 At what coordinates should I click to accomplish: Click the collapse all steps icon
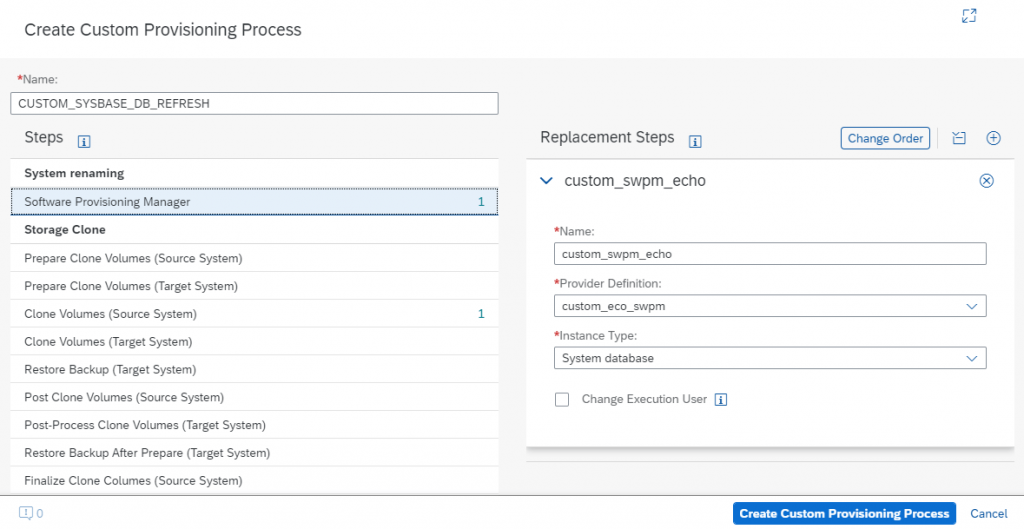click(959, 138)
